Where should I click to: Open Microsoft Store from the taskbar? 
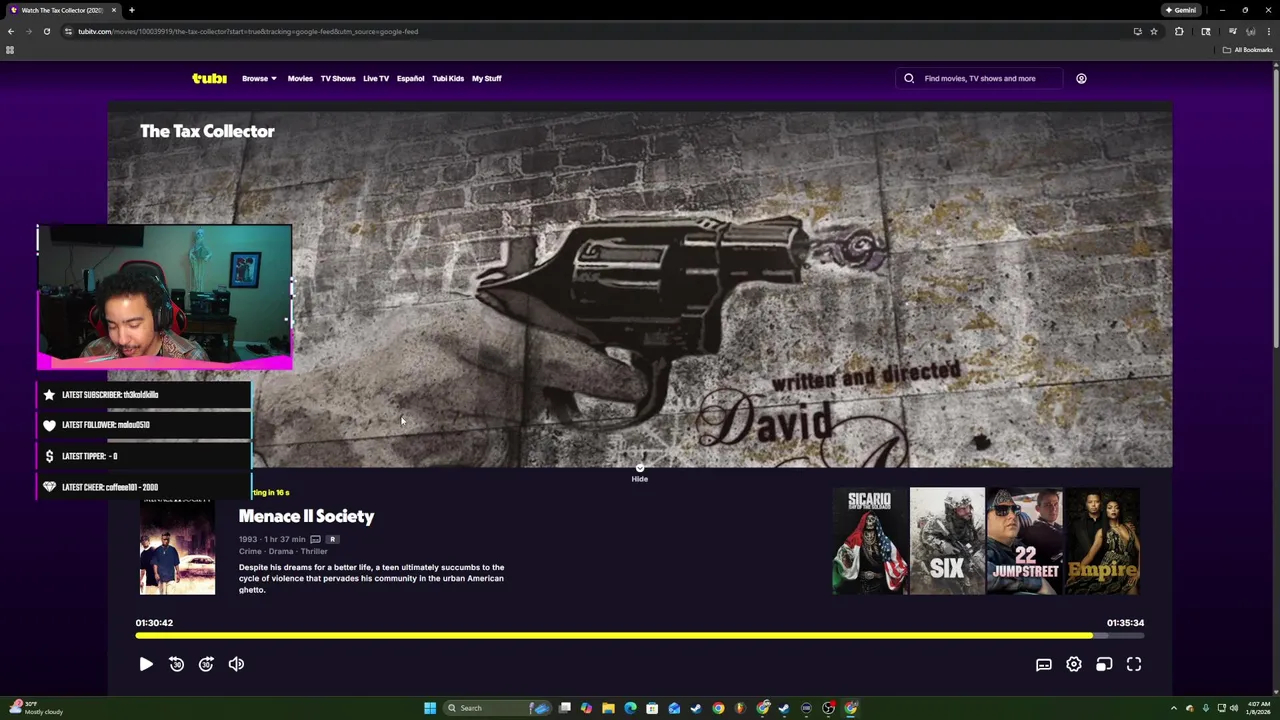coord(652,708)
